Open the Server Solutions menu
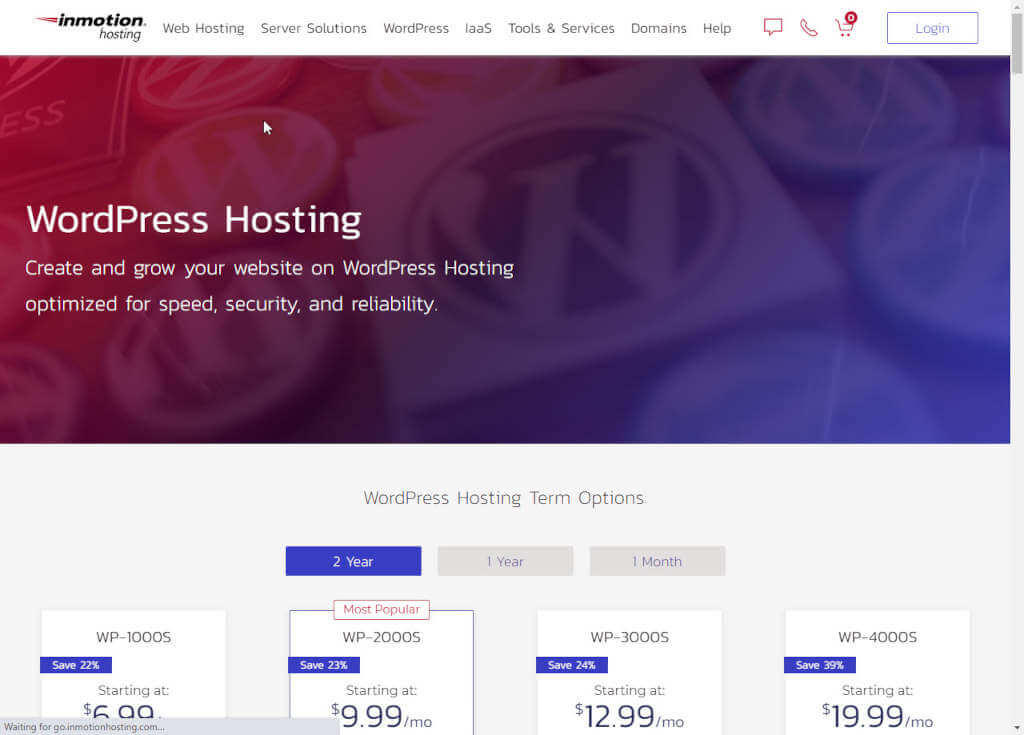 tap(313, 28)
